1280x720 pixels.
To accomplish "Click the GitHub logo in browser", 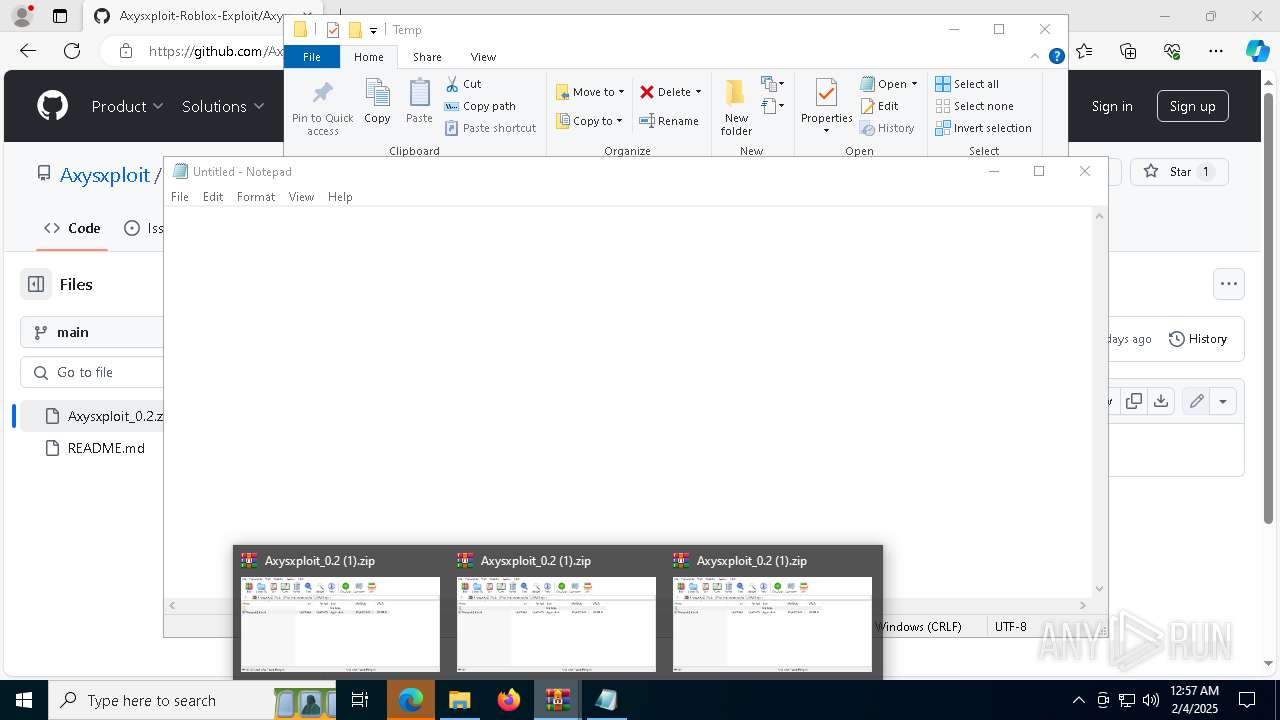I will tap(52, 106).
